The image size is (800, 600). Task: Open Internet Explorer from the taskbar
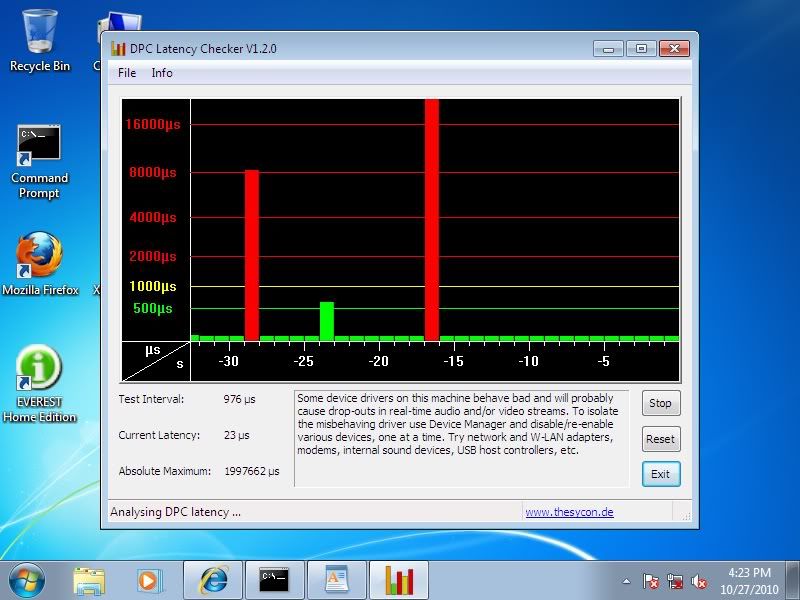click(213, 580)
